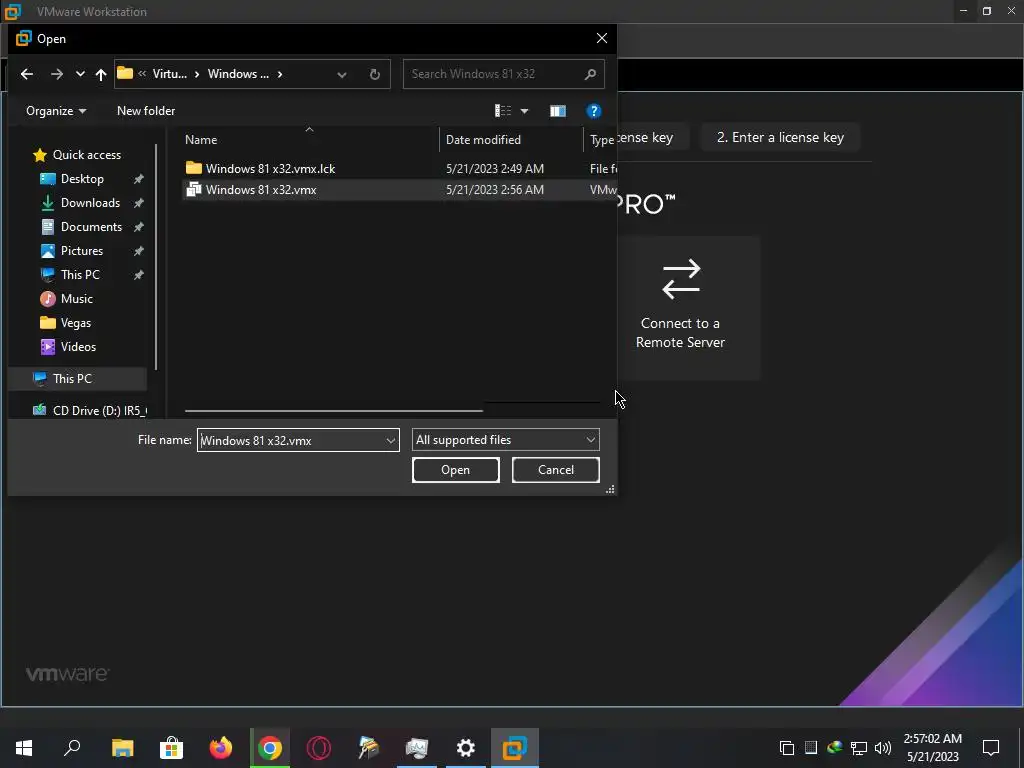
Task: Select the 2. Enter a license key tab
Action: (780, 137)
